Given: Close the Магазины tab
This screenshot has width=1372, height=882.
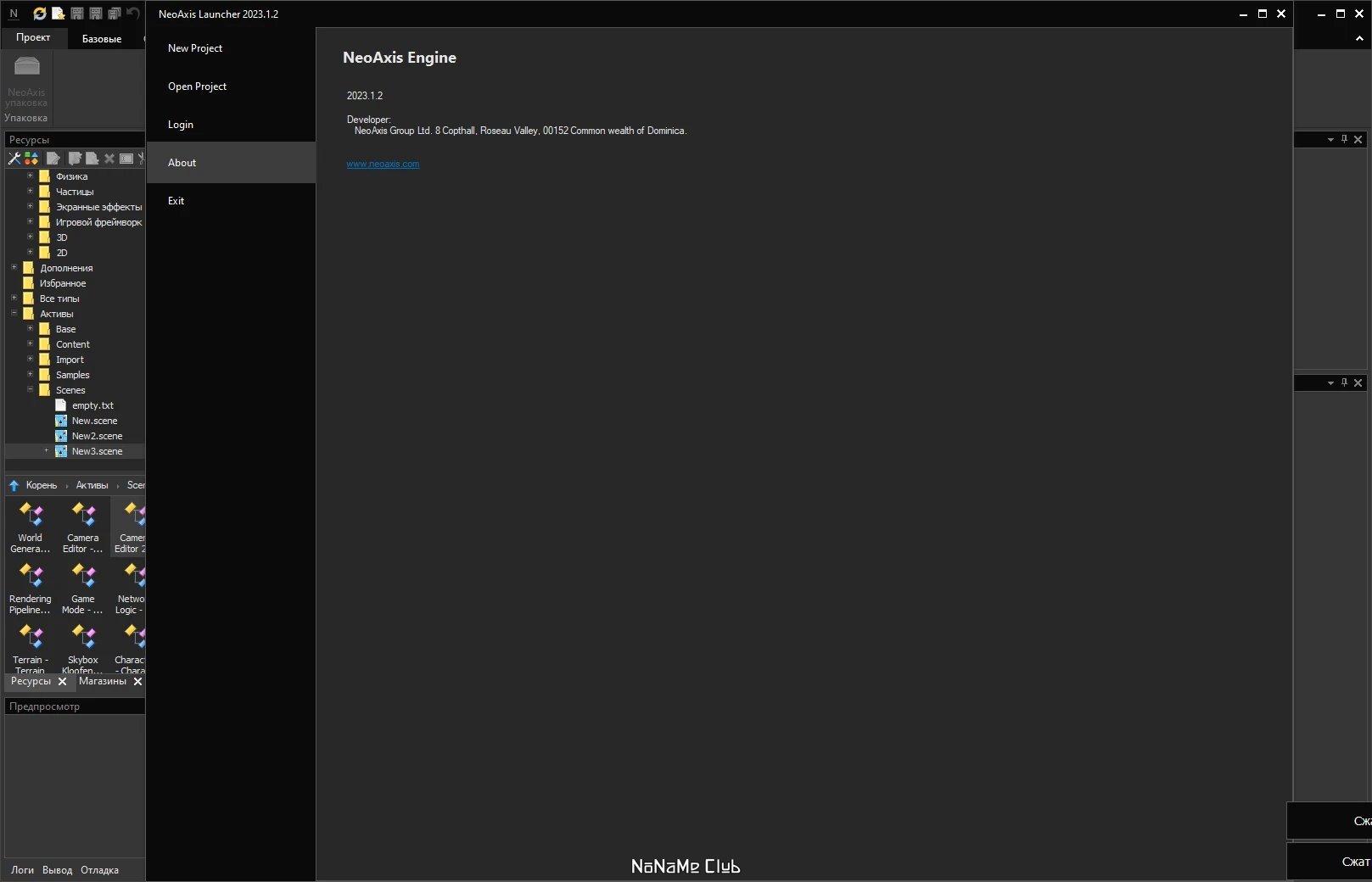Looking at the screenshot, I should click(137, 681).
